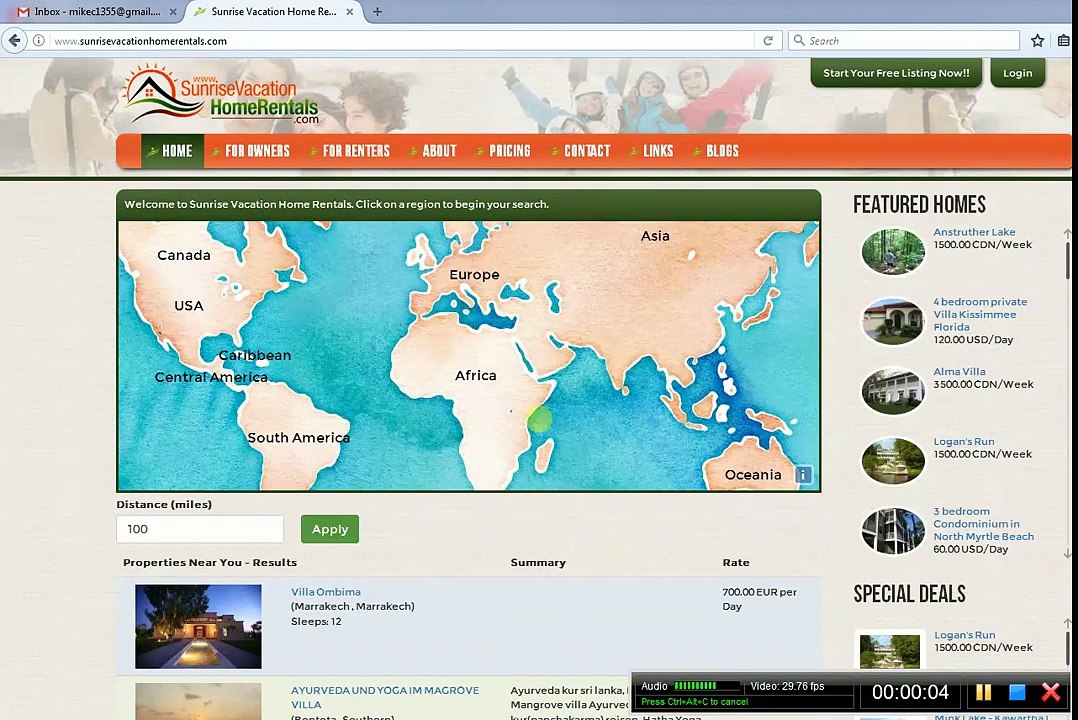Click the Special Deals scrollbar
This screenshot has width=1078, height=720.
tap(1068, 646)
